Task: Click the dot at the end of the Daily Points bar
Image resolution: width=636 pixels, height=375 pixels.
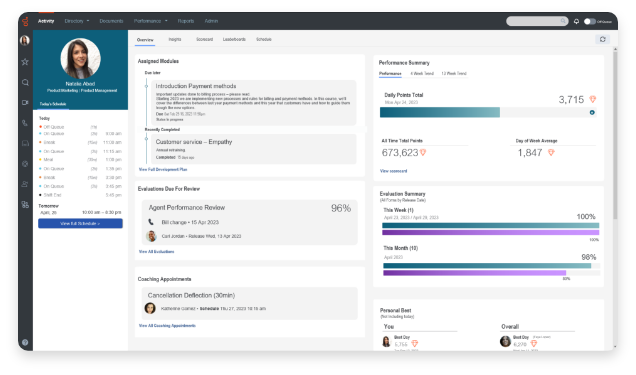Action: pyautogui.click(x=592, y=112)
